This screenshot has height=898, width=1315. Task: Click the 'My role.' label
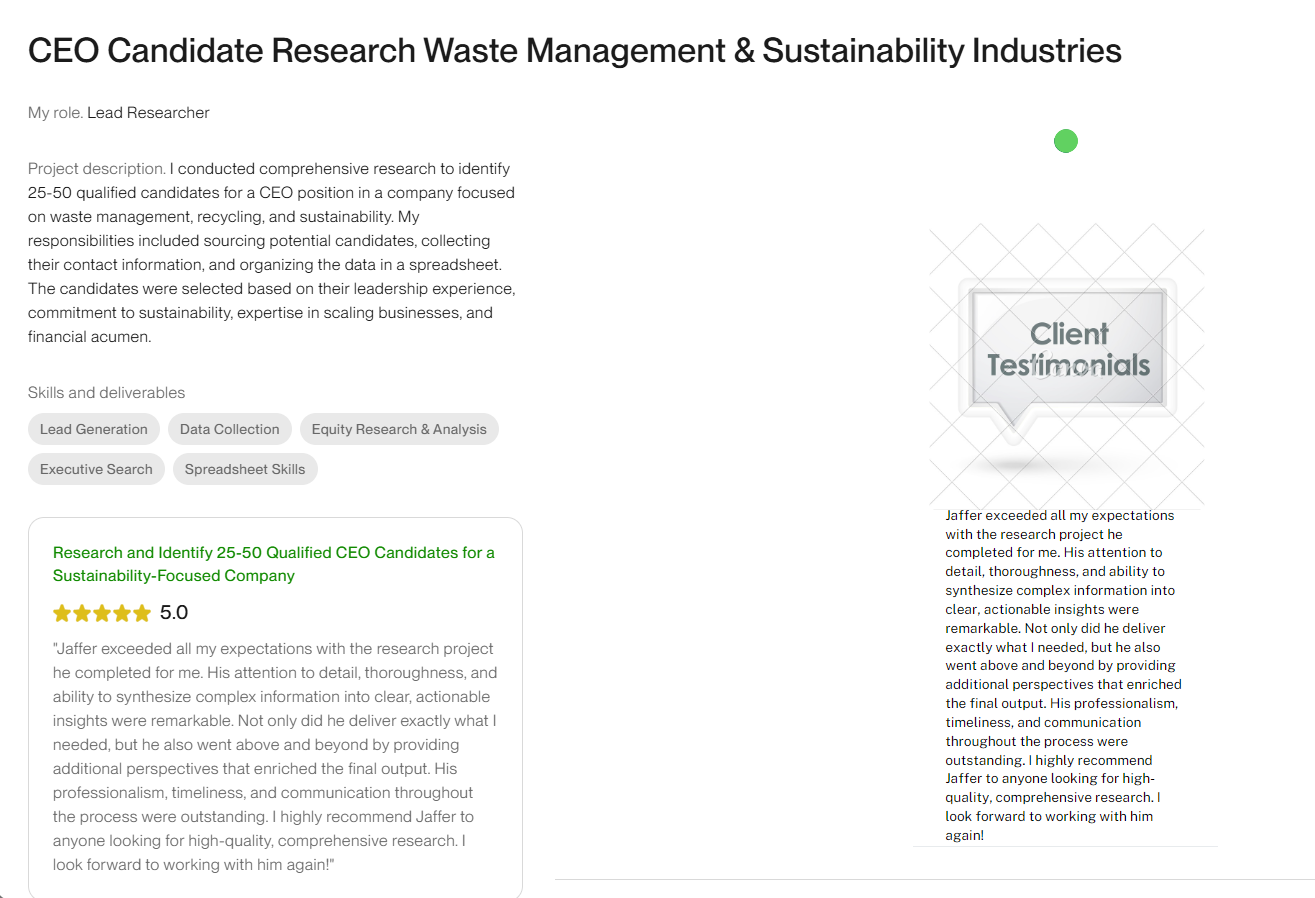pyautogui.click(x=55, y=113)
